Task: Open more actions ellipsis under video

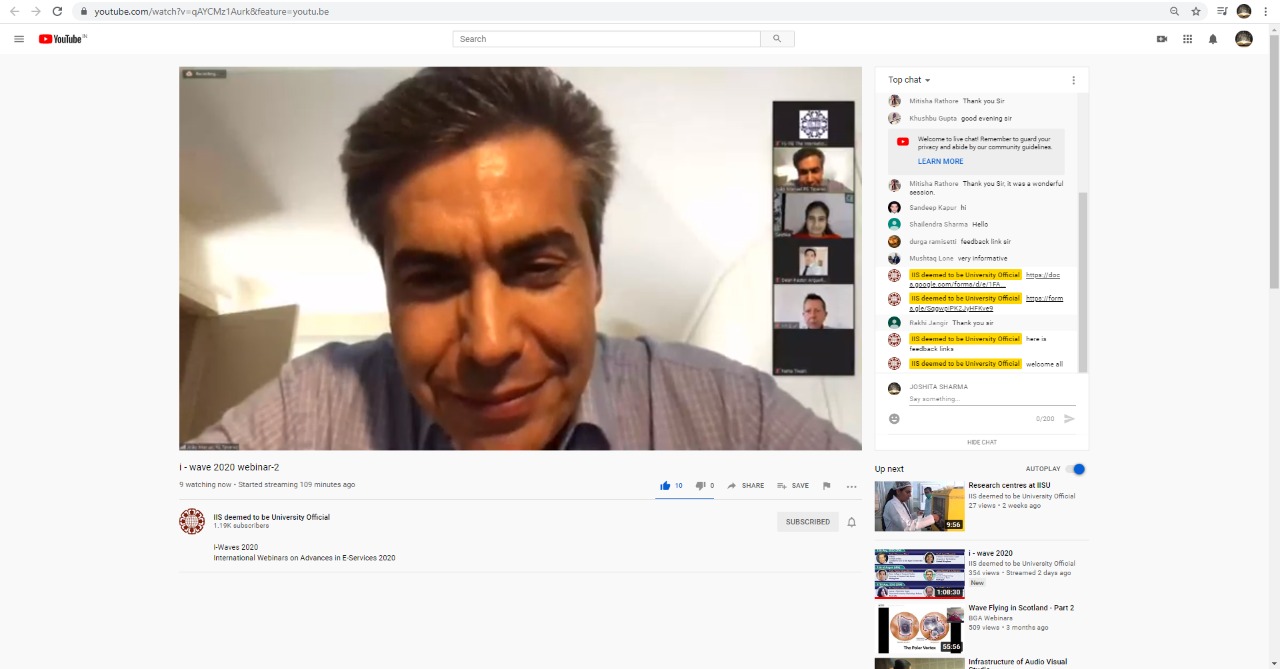Action: click(851, 486)
